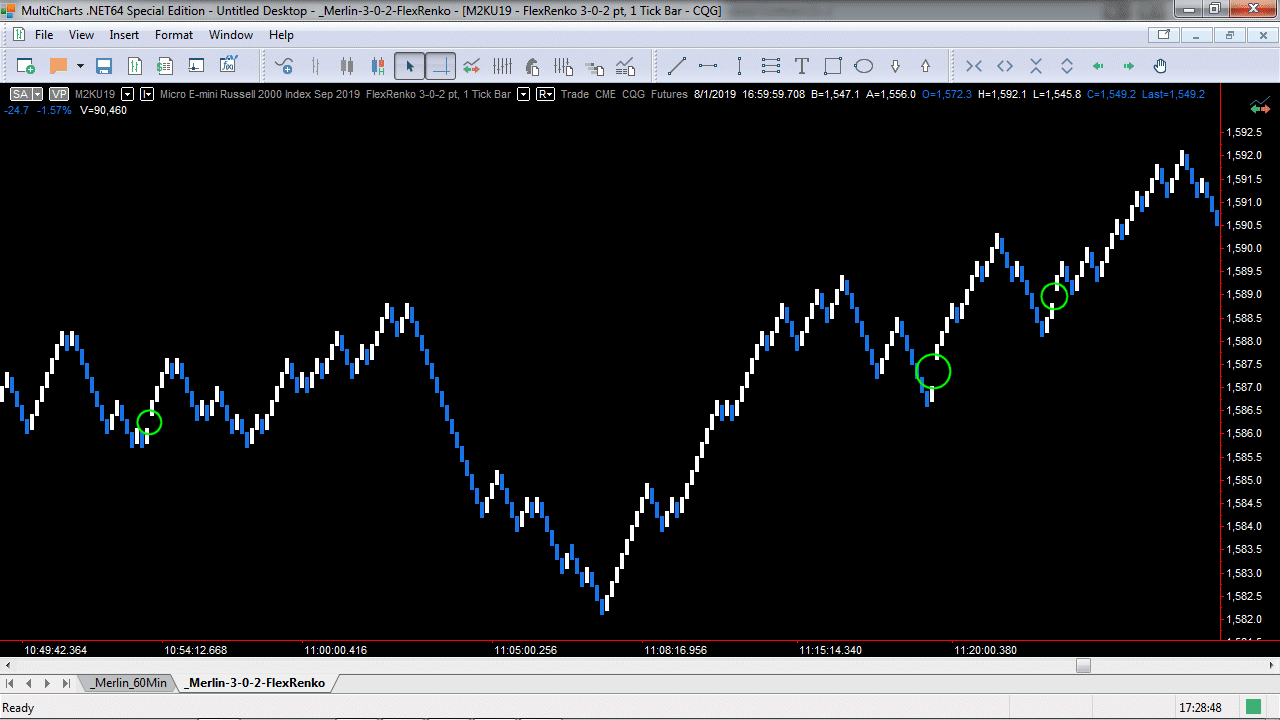Open the horse-head signals icon
Screen dimensions: 1280x720
[533, 66]
